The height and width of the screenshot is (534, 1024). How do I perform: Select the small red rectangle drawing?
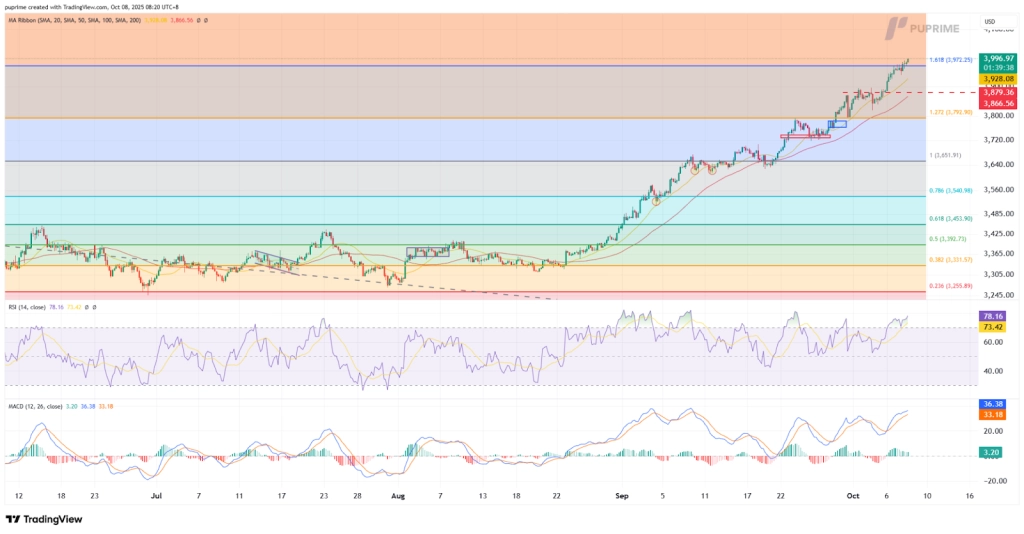pos(804,135)
